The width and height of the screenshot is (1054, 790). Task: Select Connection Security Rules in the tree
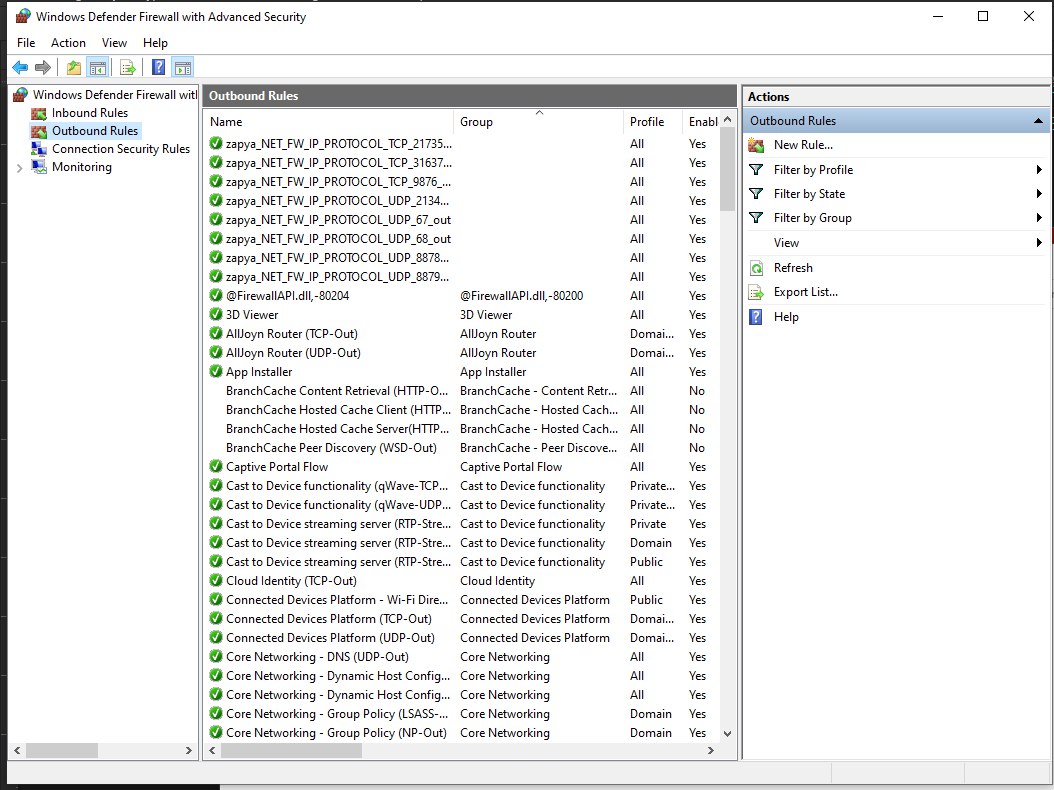pos(121,149)
